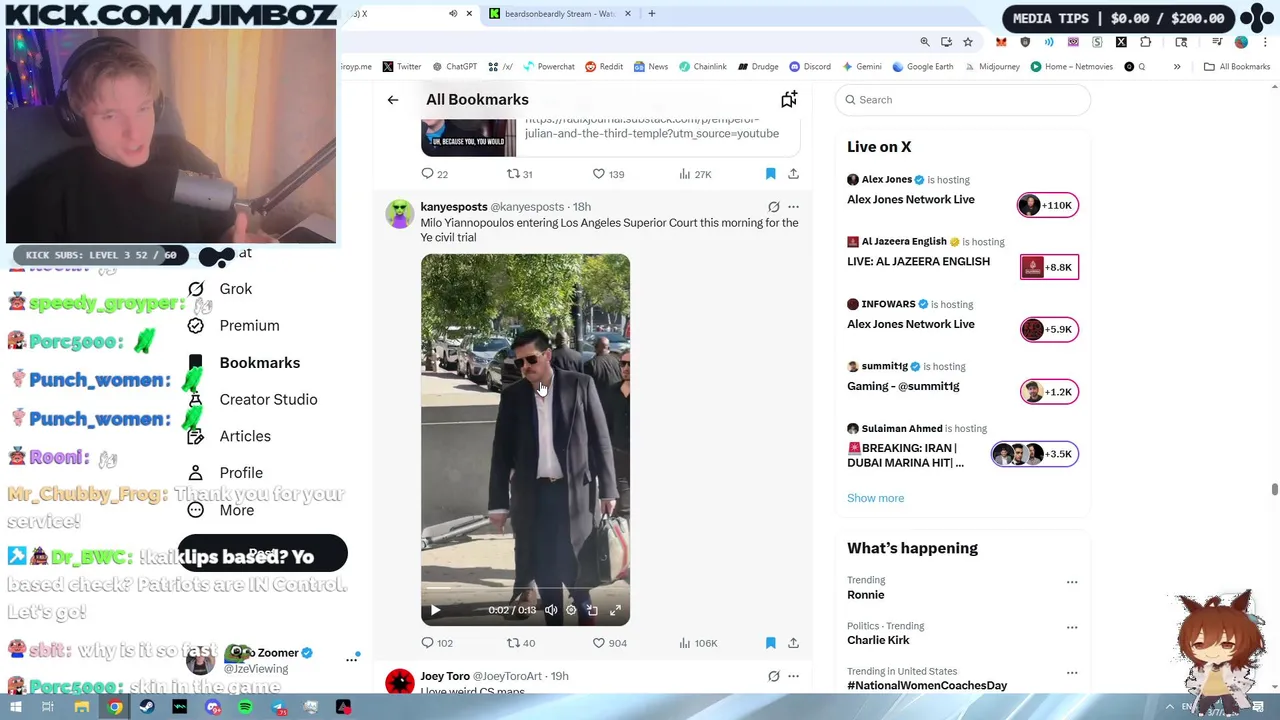Open Chrome zoom magnifier icon
Image resolution: width=1280 pixels, height=720 pixels.
[925, 42]
